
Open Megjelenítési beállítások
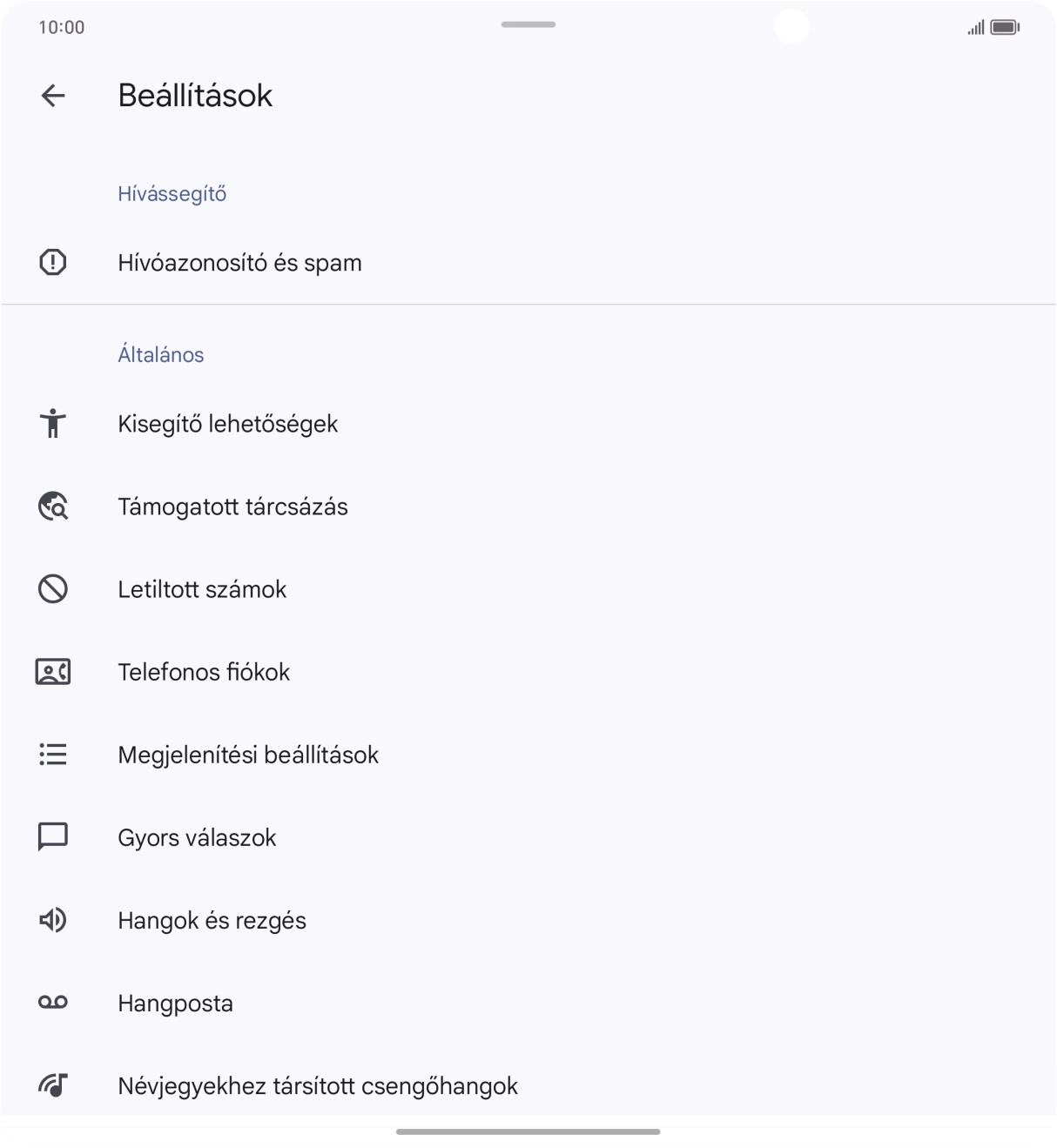pos(248,754)
